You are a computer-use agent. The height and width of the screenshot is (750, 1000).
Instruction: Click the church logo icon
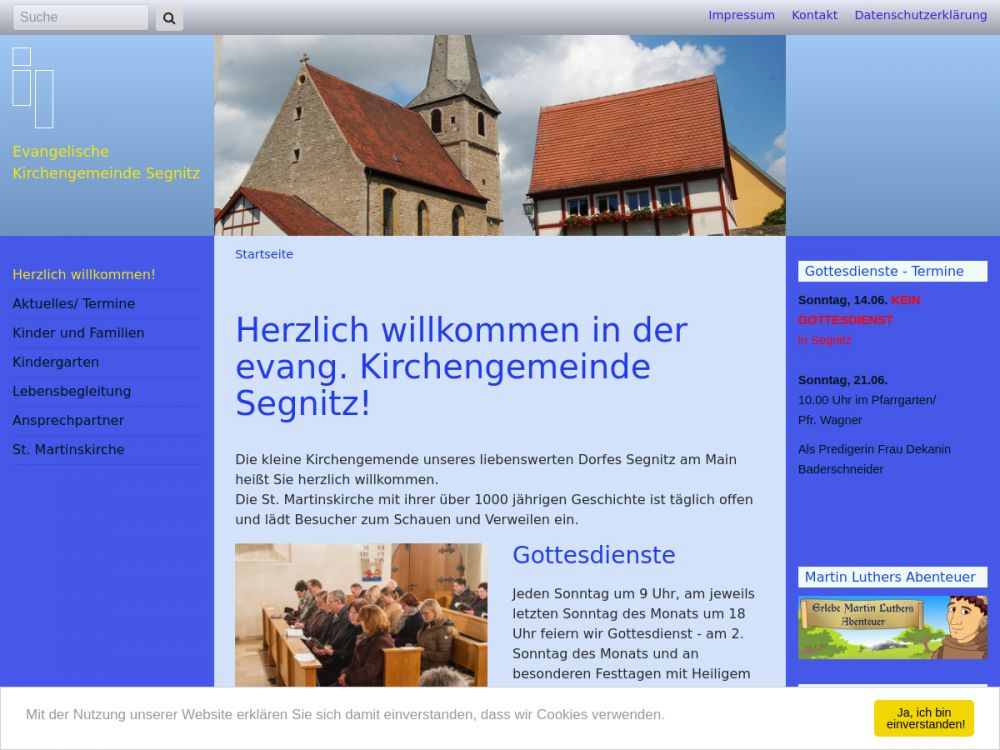(33, 87)
